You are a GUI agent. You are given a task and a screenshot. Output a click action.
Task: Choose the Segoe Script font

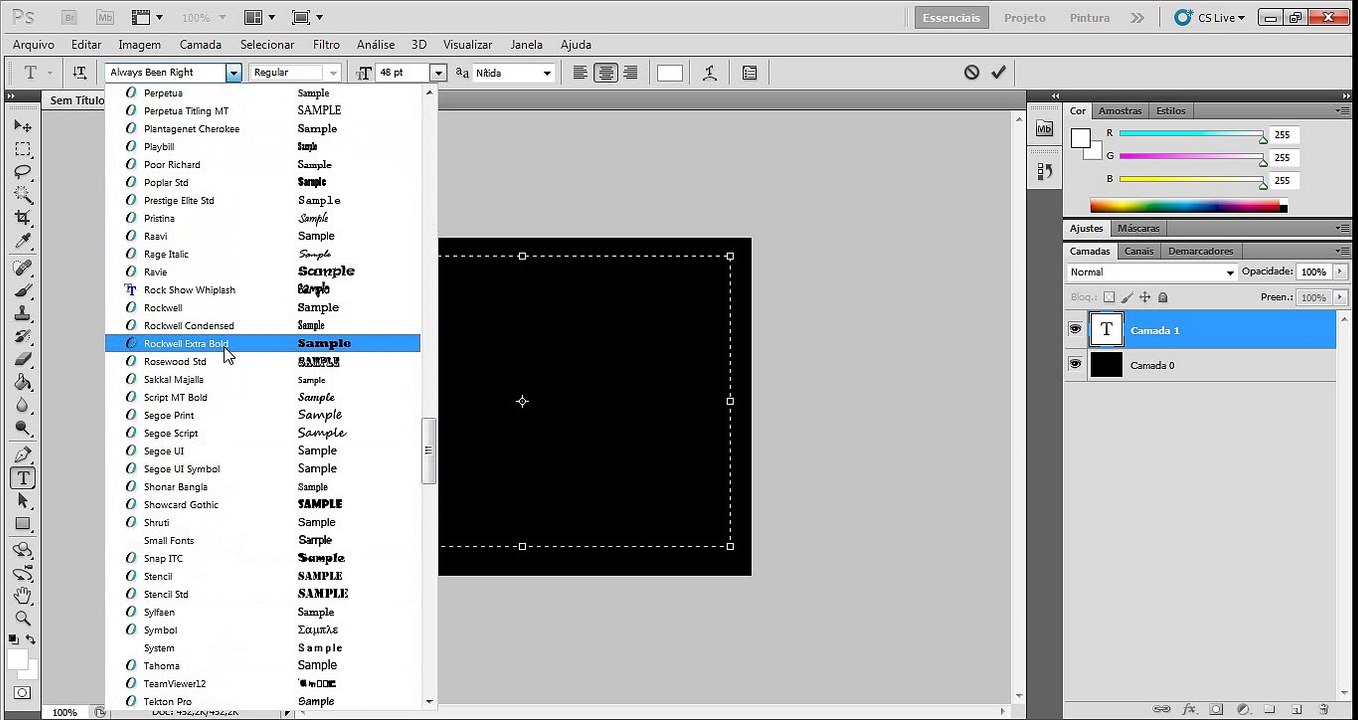click(262, 433)
